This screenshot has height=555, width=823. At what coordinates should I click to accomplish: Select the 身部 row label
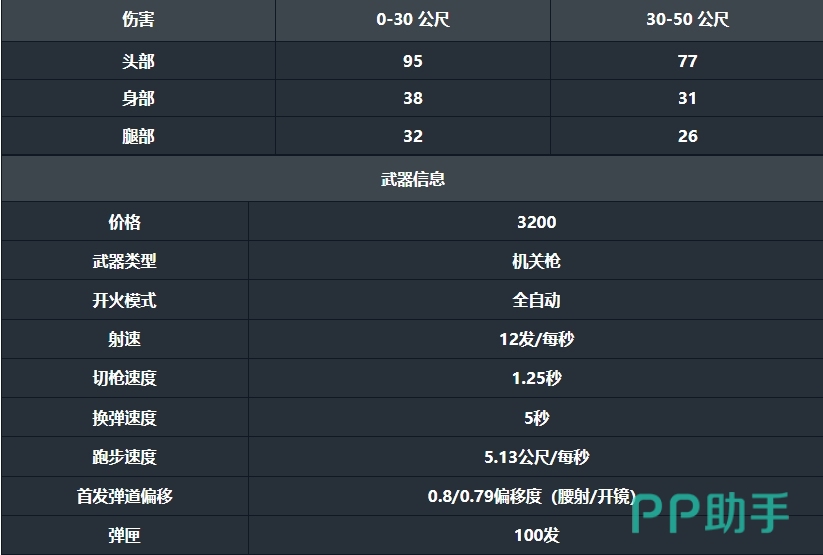click(x=138, y=98)
